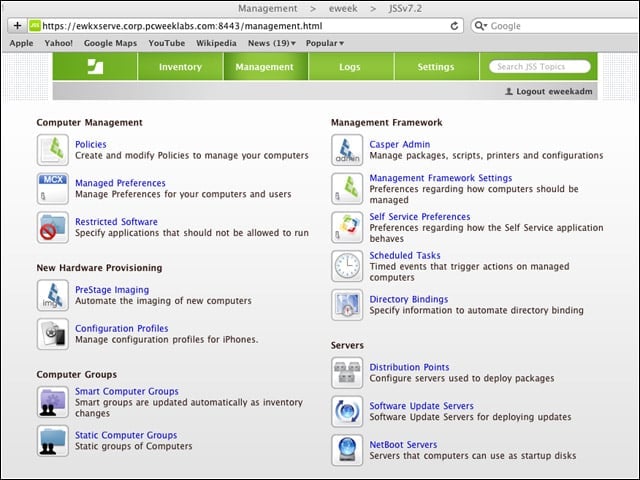
Task: Click the Static Computer Groups icon
Action: (x=53, y=441)
